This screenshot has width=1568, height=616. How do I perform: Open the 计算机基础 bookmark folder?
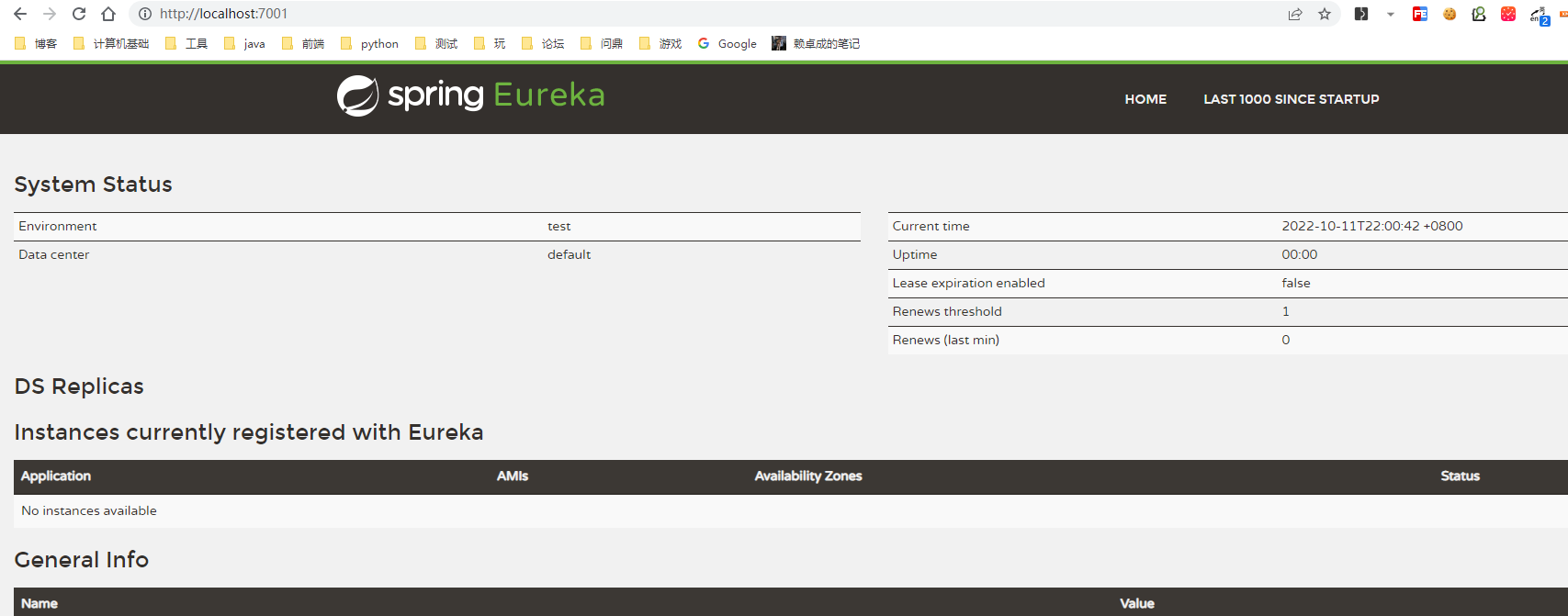[111, 43]
